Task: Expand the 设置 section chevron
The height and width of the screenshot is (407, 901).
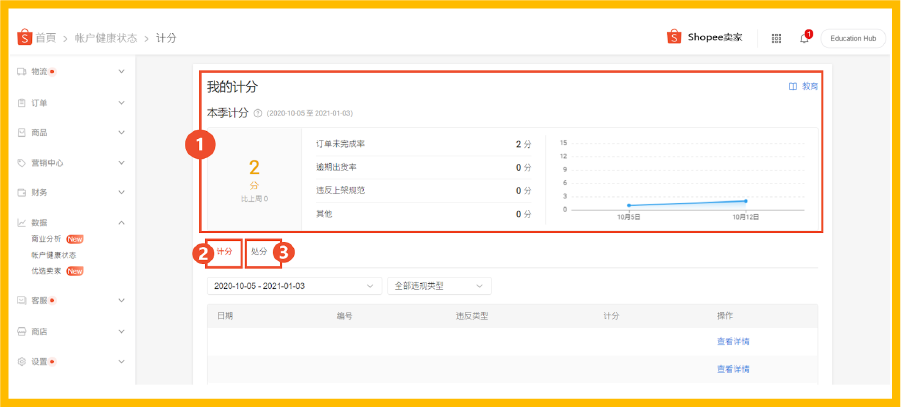Action: click(x=121, y=362)
